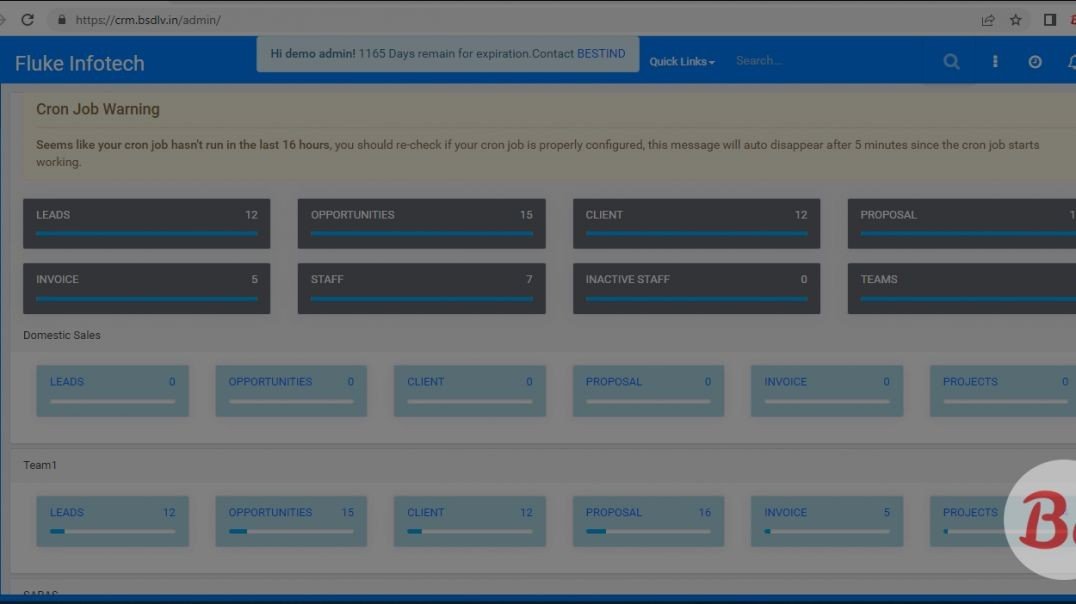The image size is (1076, 604).
Task: Open the OPPORTUNITIES card showing 15
Action: (x=421, y=223)
